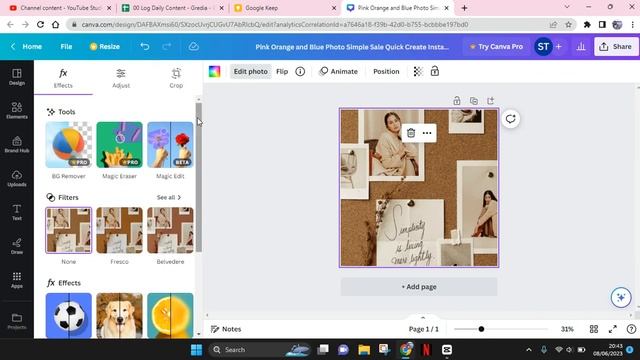Open the 31% zoom level dropdown
The height and width of the screenshot is (360, 640).
coord(567,329)
